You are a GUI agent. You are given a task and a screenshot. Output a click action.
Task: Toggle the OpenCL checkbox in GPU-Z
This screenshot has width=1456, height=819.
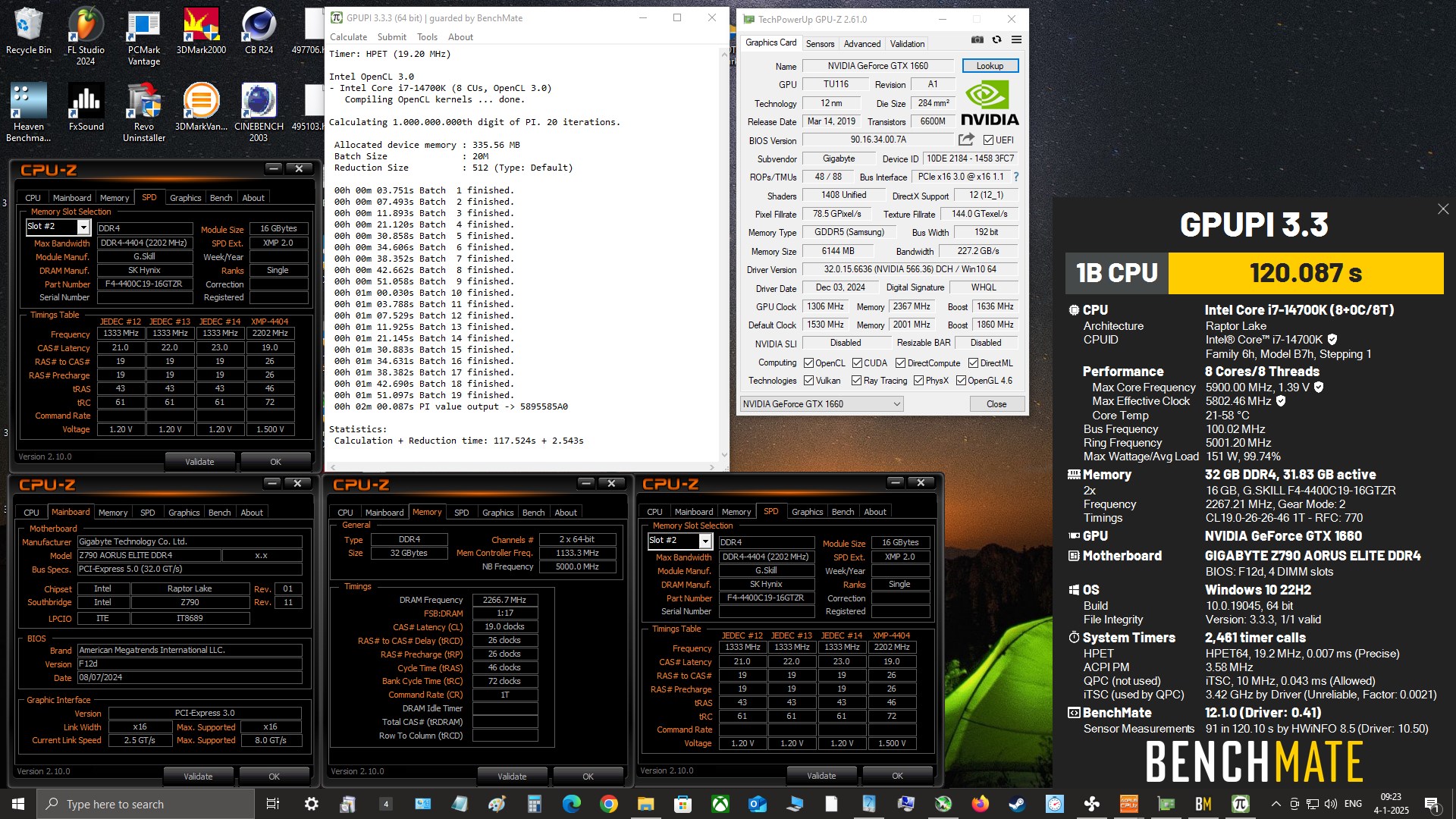tap(808, 363)
